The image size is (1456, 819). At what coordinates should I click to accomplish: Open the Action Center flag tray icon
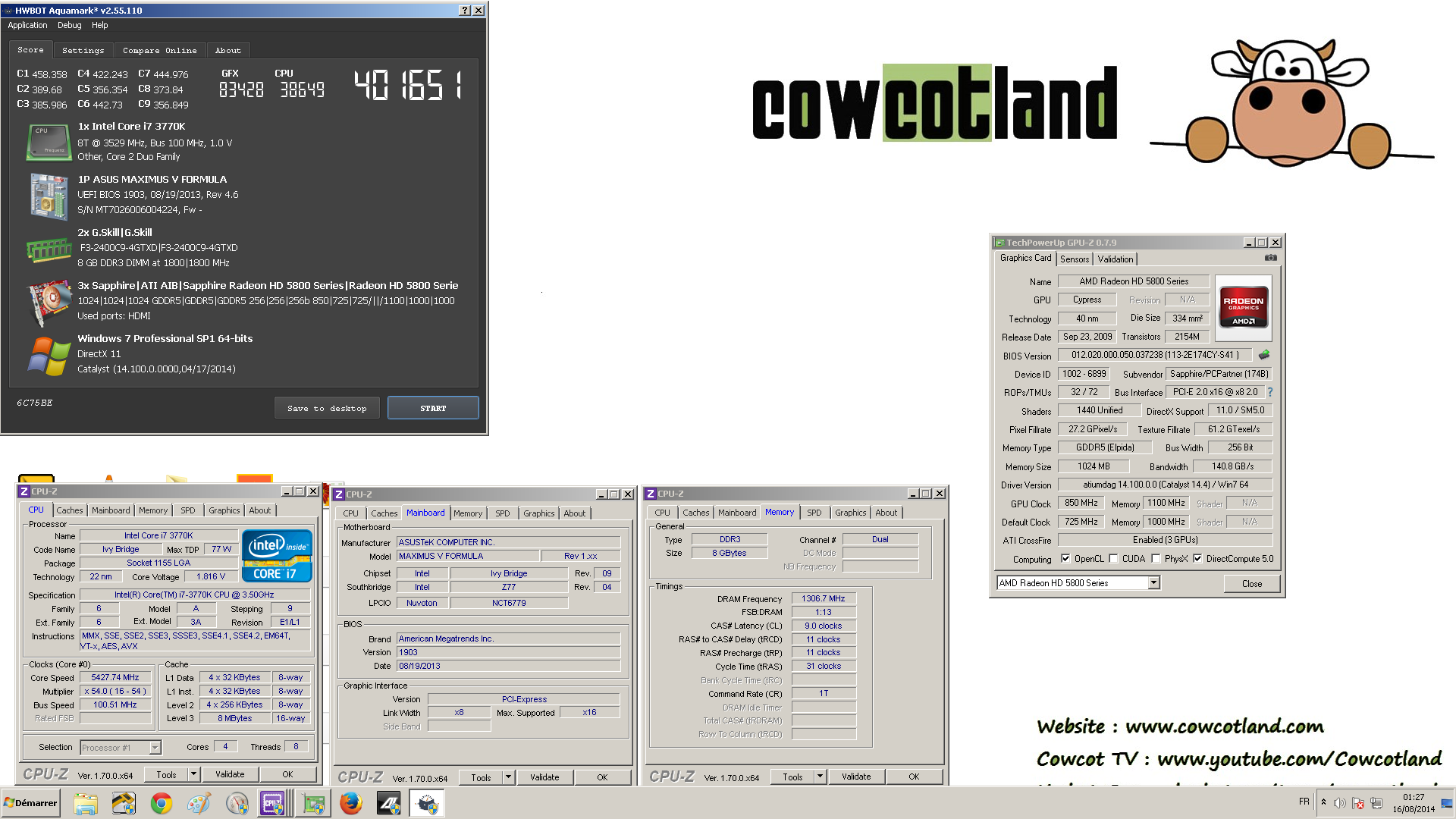point(1358,803)
